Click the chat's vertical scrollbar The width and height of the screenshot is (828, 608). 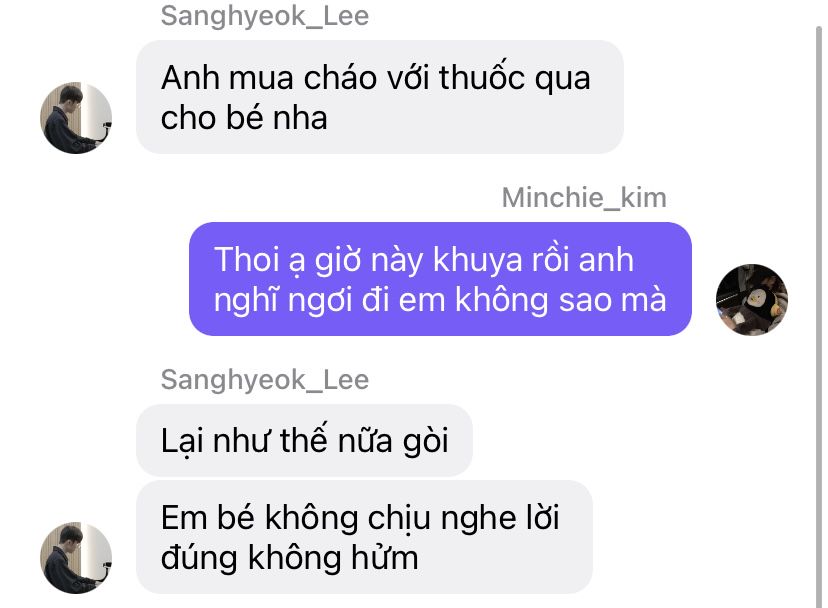(x=818, y=316)
